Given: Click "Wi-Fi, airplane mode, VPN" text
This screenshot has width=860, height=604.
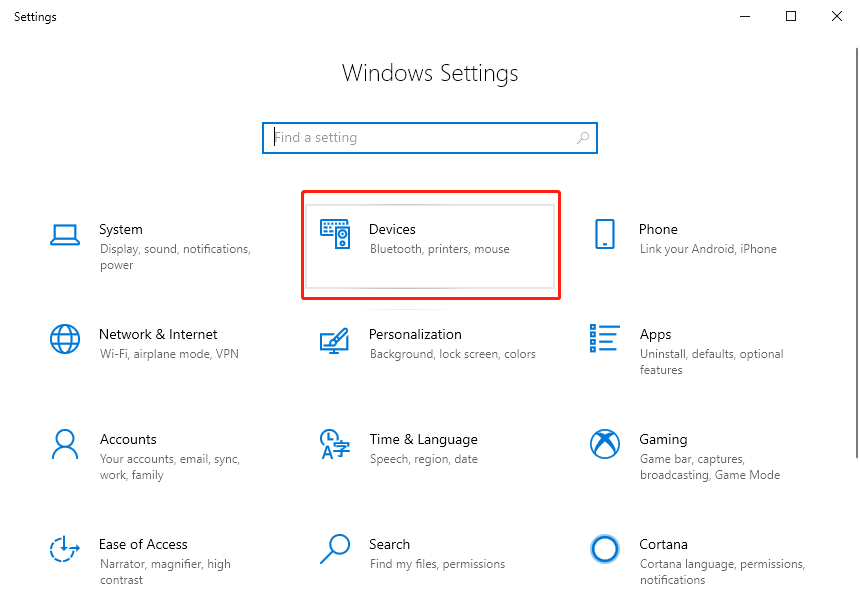Looking at the screenshot, I should click(x=169, y=354).
